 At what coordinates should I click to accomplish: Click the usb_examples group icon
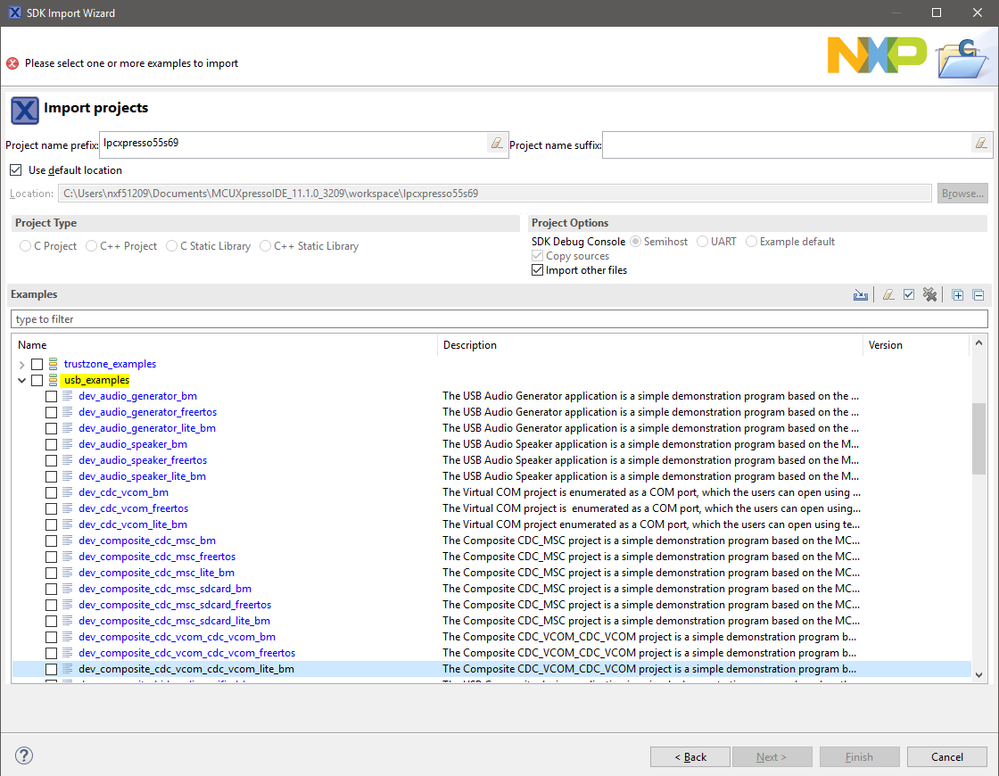click(53, 380)
